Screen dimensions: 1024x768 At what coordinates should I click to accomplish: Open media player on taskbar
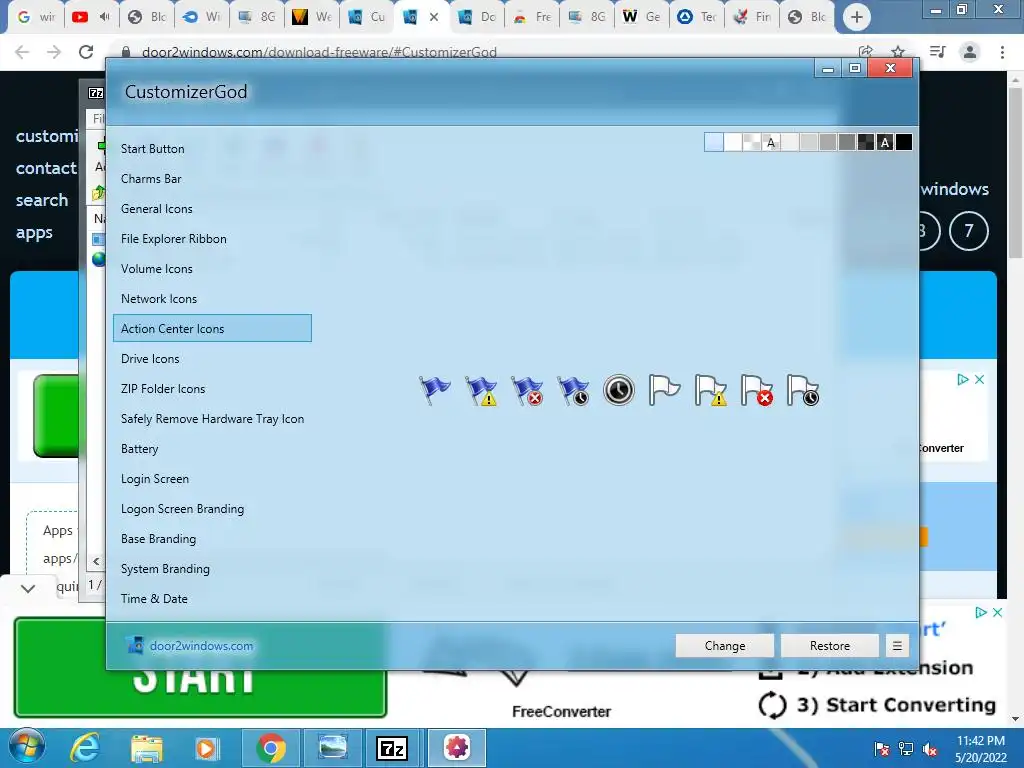point(207,748)
